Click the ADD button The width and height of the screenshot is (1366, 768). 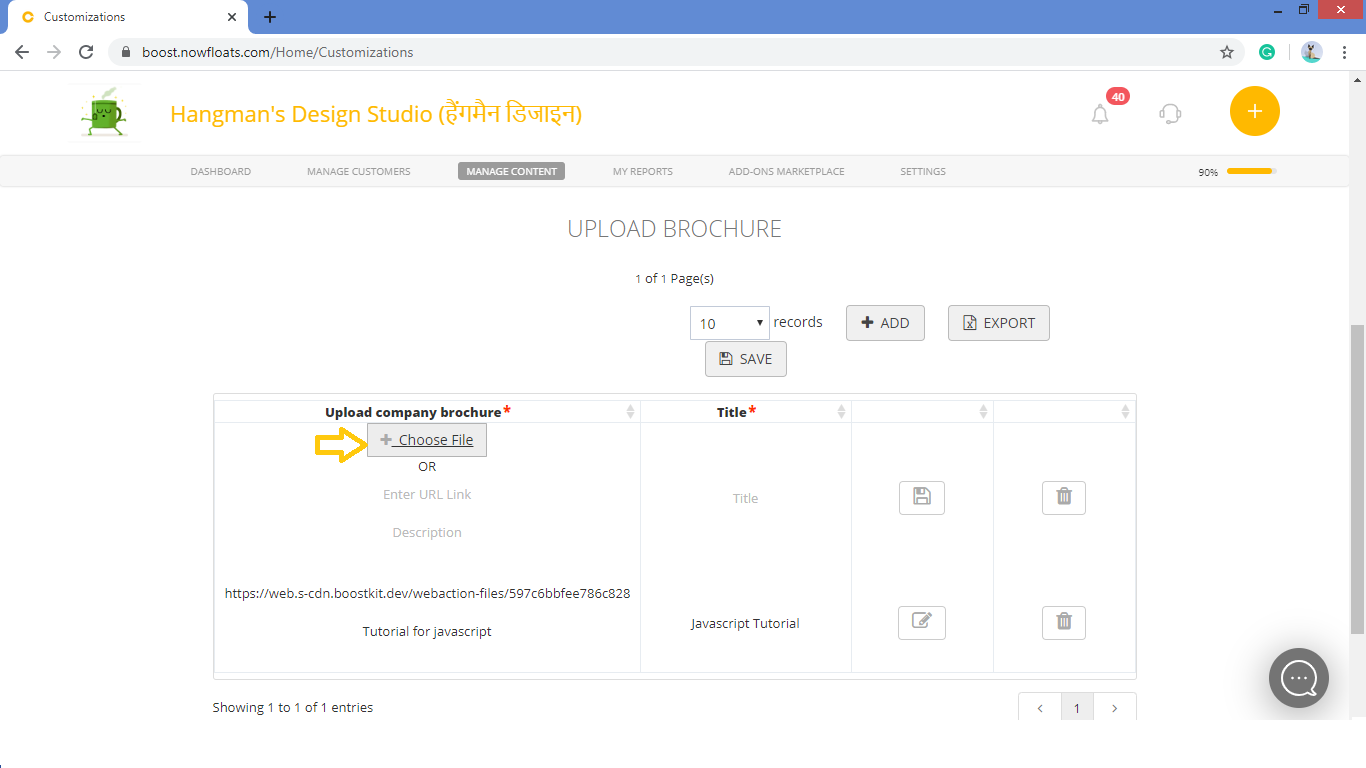885,323
